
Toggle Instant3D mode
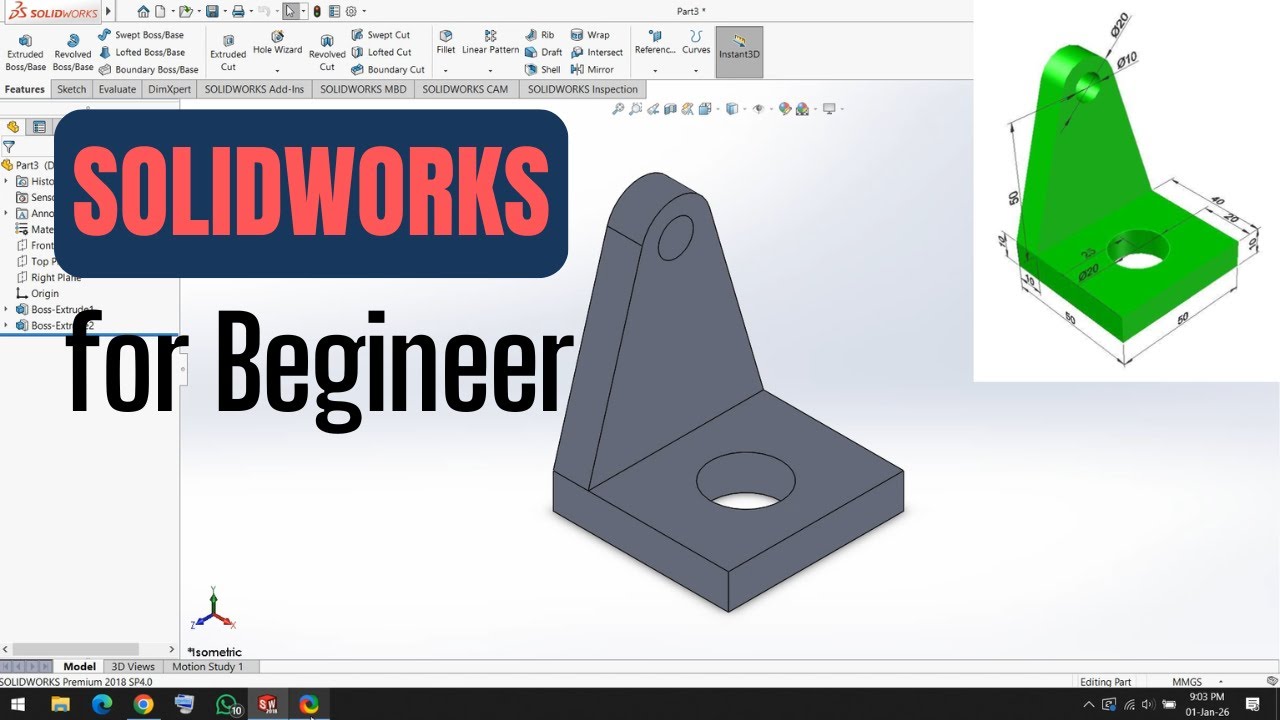(x=739, y=52)
